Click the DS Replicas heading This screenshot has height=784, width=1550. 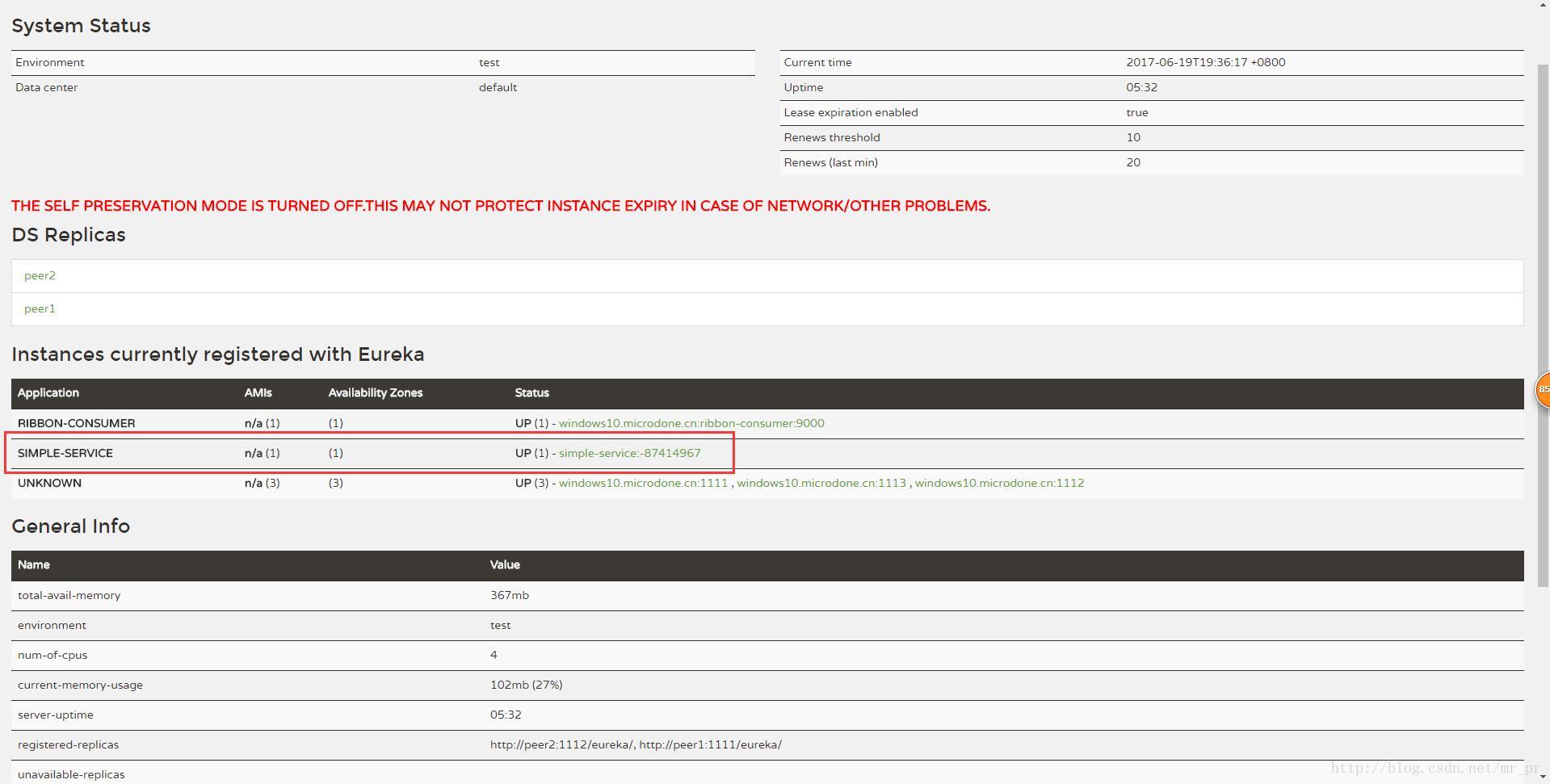coord(69,235)
